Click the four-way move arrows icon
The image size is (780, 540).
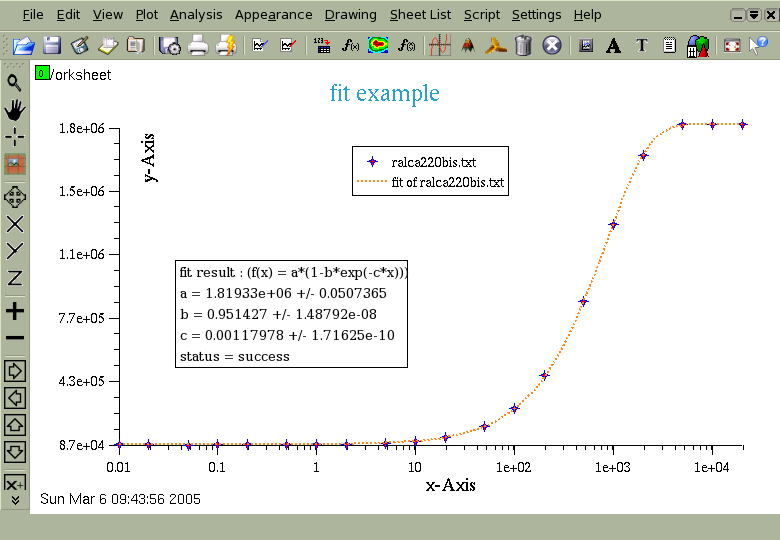[x=14, y=197]
